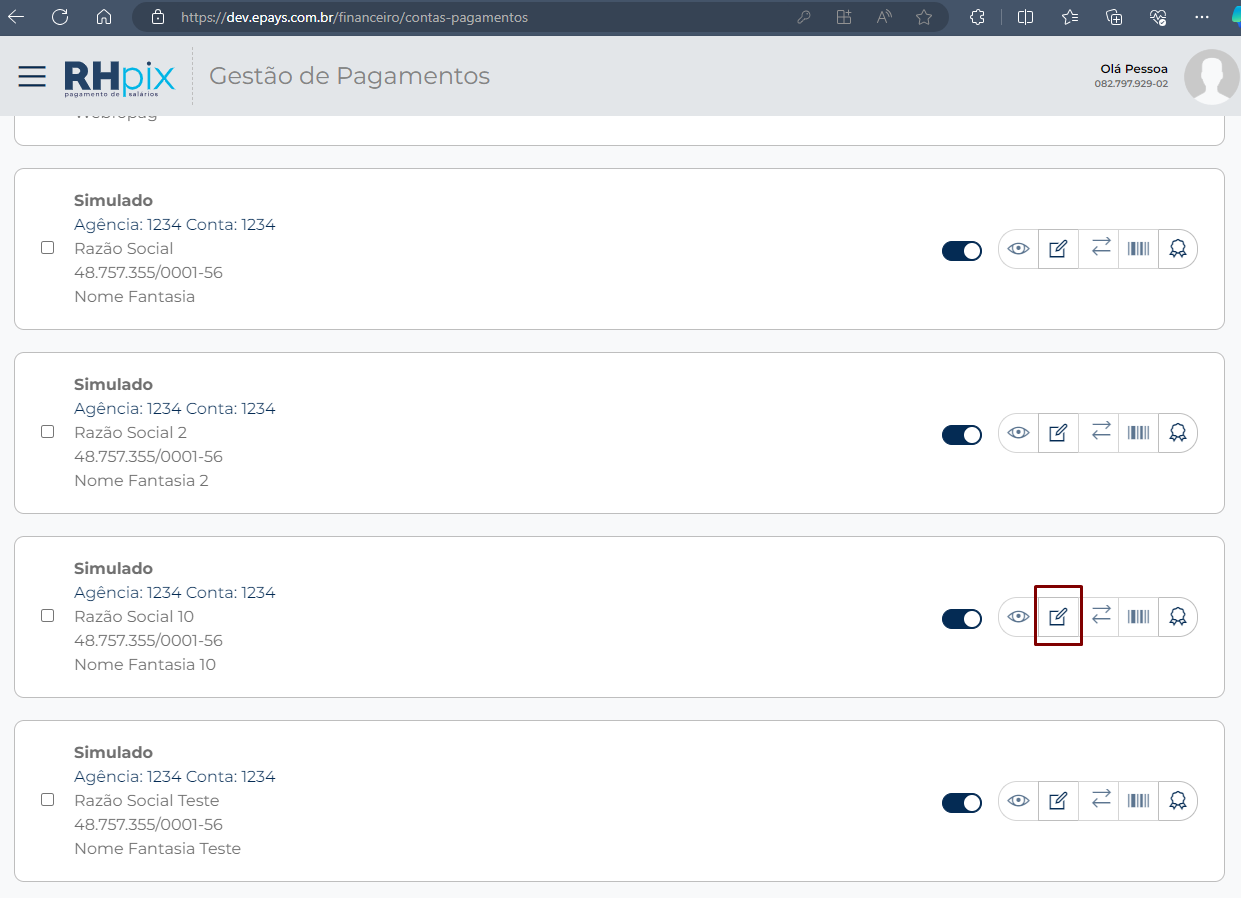Open the hamburger navigation menu

(32, 76)
